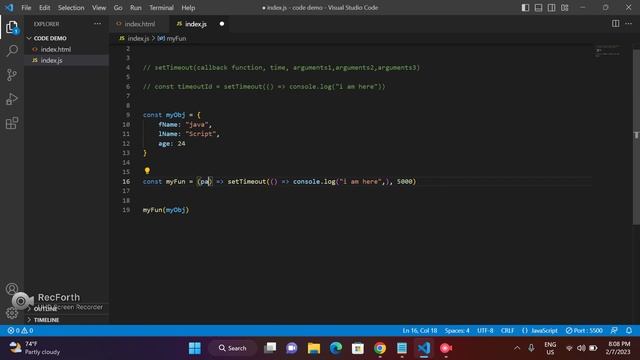640x360 pixels.
Task: Open the Run menu
Action: coord(136,7)
